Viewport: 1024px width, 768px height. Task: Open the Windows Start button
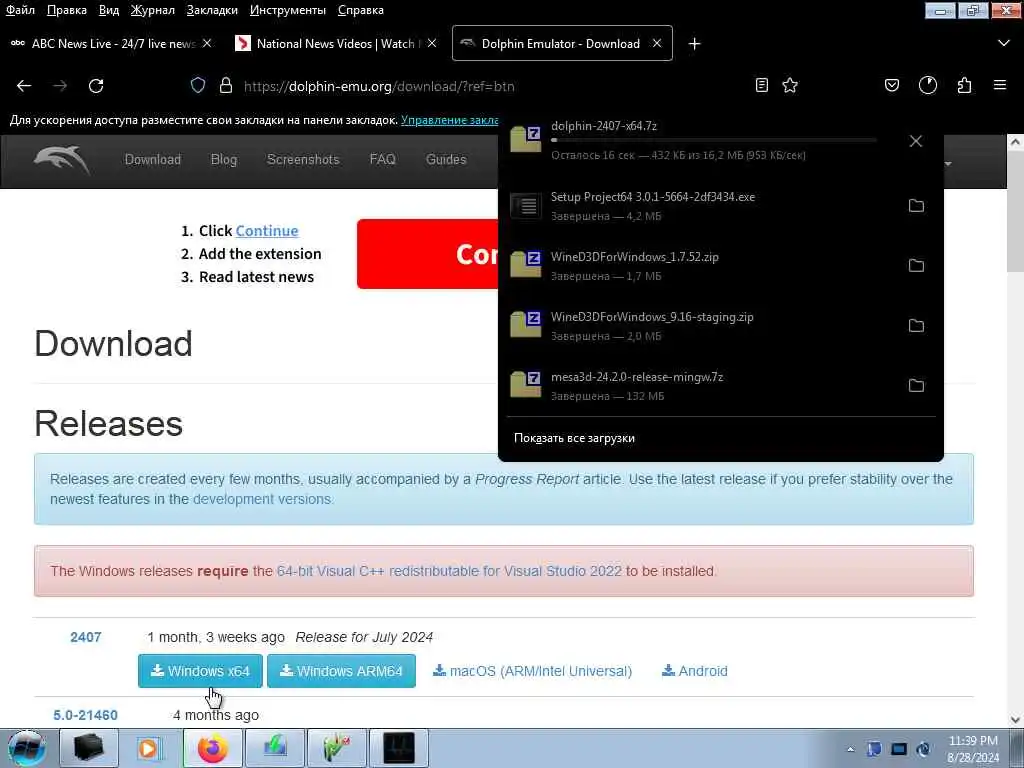pyautogui.click(x=26, y=748)
